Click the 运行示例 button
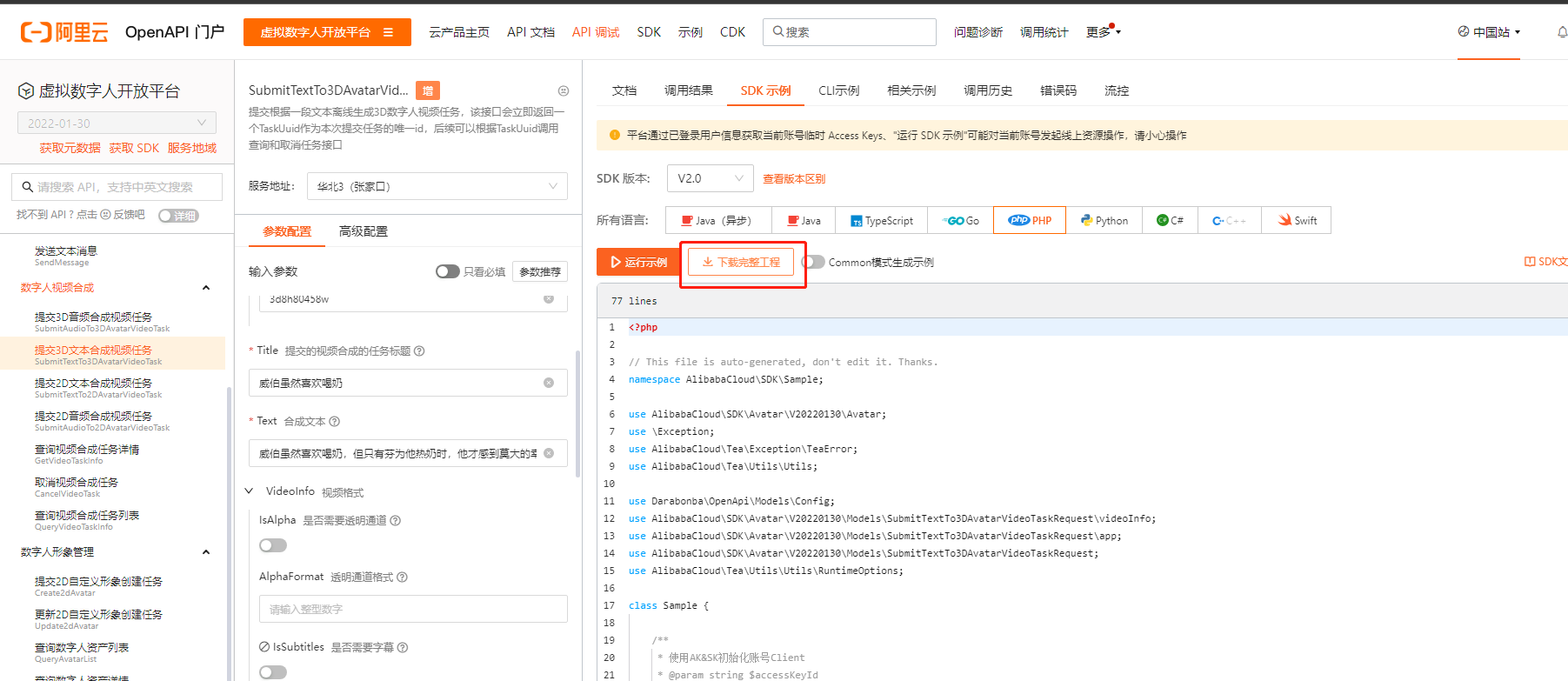This screenshot has width=1568, height=681. [638, 262]
